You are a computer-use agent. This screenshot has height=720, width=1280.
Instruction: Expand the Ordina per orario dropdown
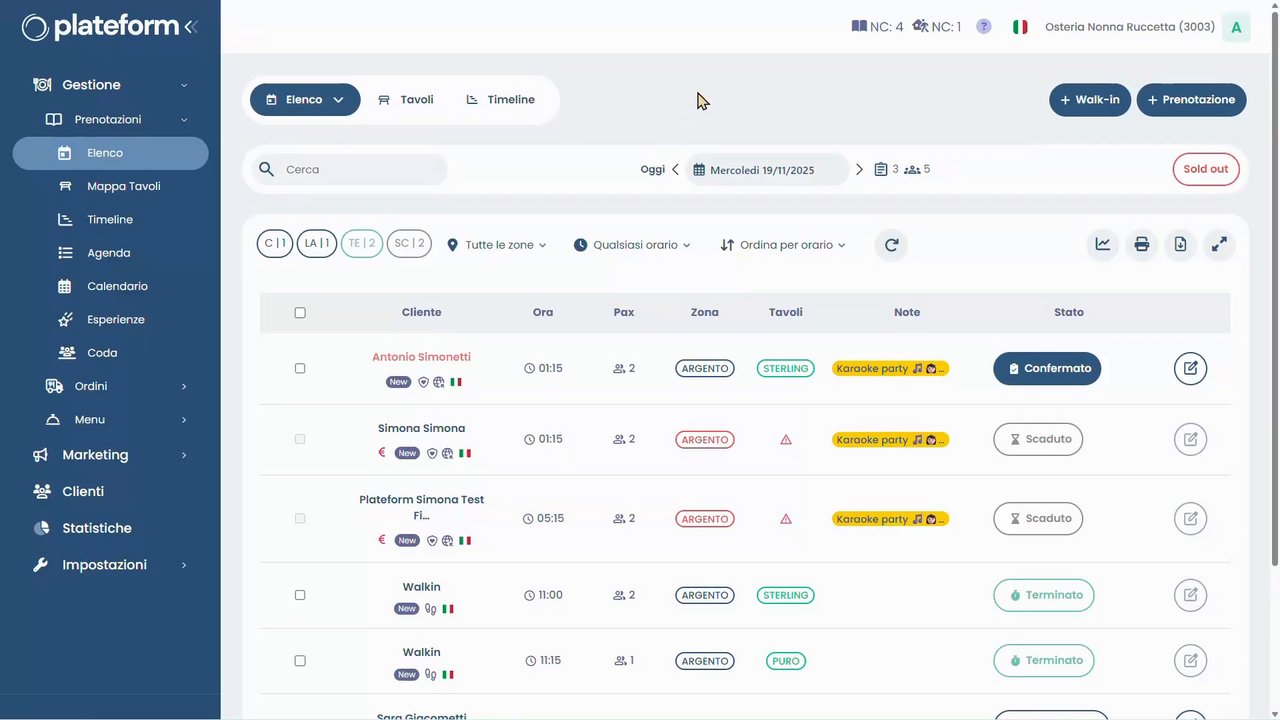783,245
